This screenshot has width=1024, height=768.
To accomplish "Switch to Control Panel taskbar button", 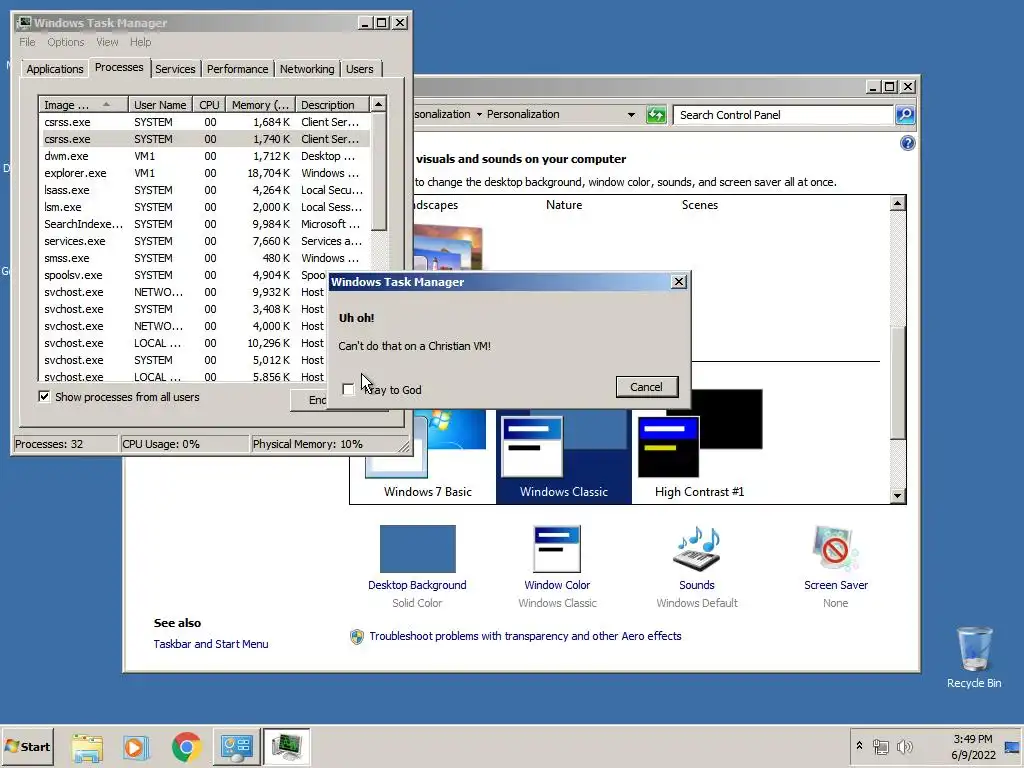I will [236, 747].
